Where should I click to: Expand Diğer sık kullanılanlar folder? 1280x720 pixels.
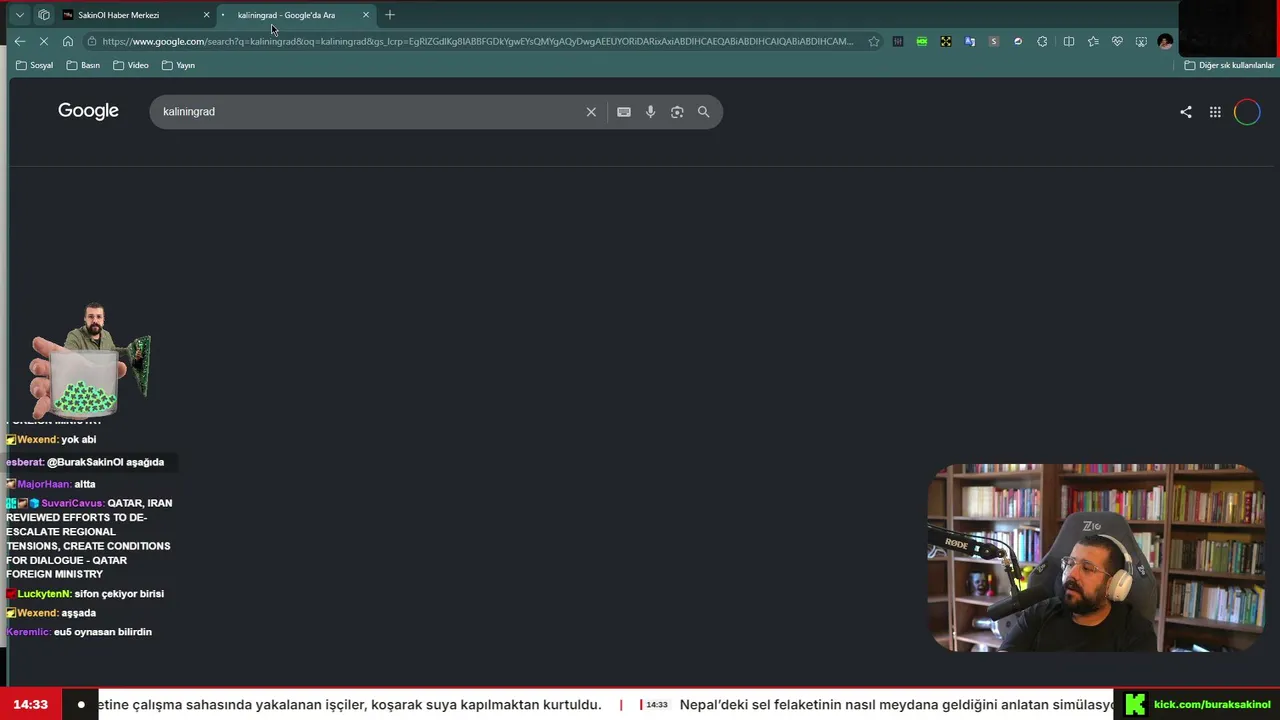1229,65
